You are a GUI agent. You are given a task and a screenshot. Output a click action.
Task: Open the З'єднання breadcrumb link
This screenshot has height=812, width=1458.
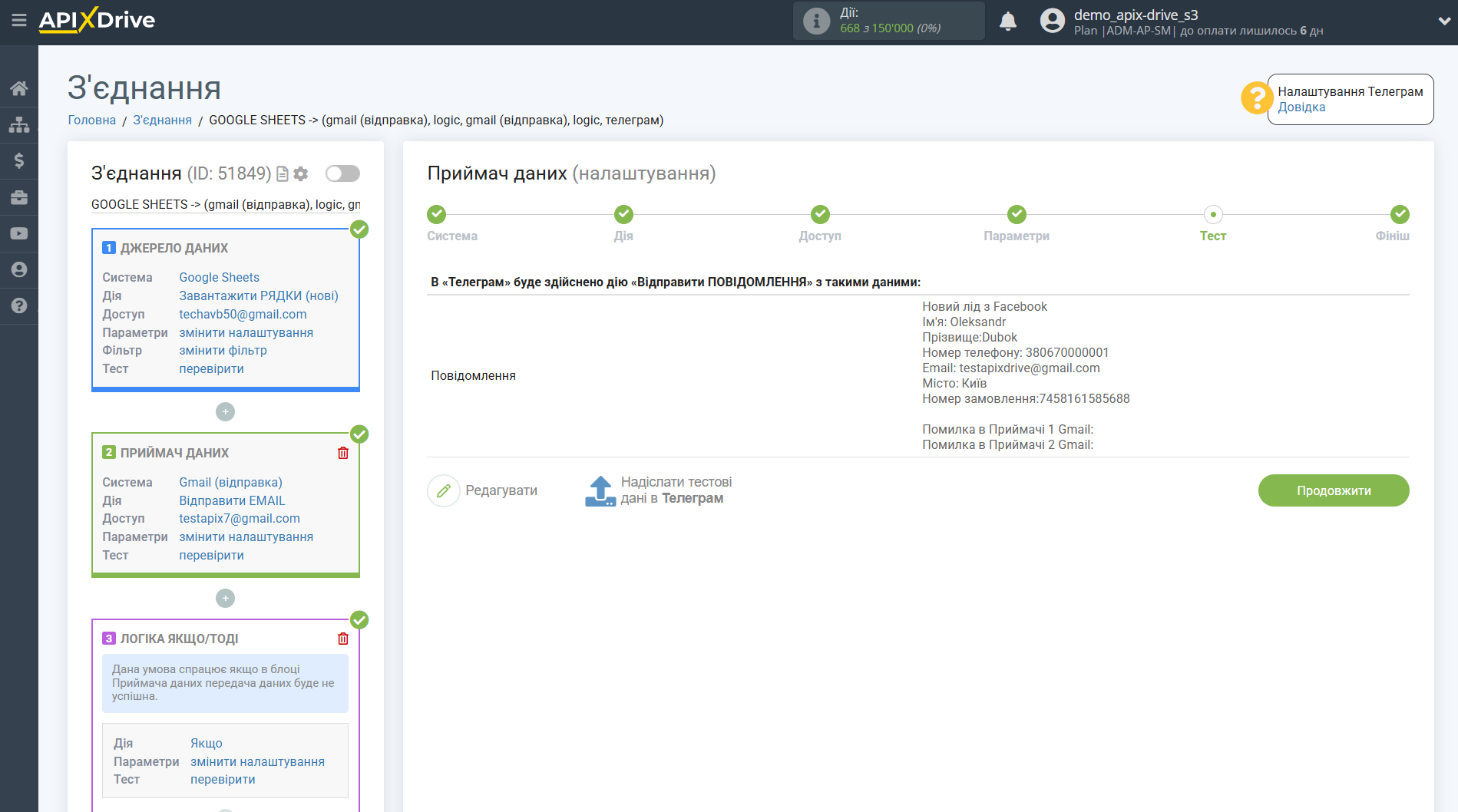(x=163, y=120)
